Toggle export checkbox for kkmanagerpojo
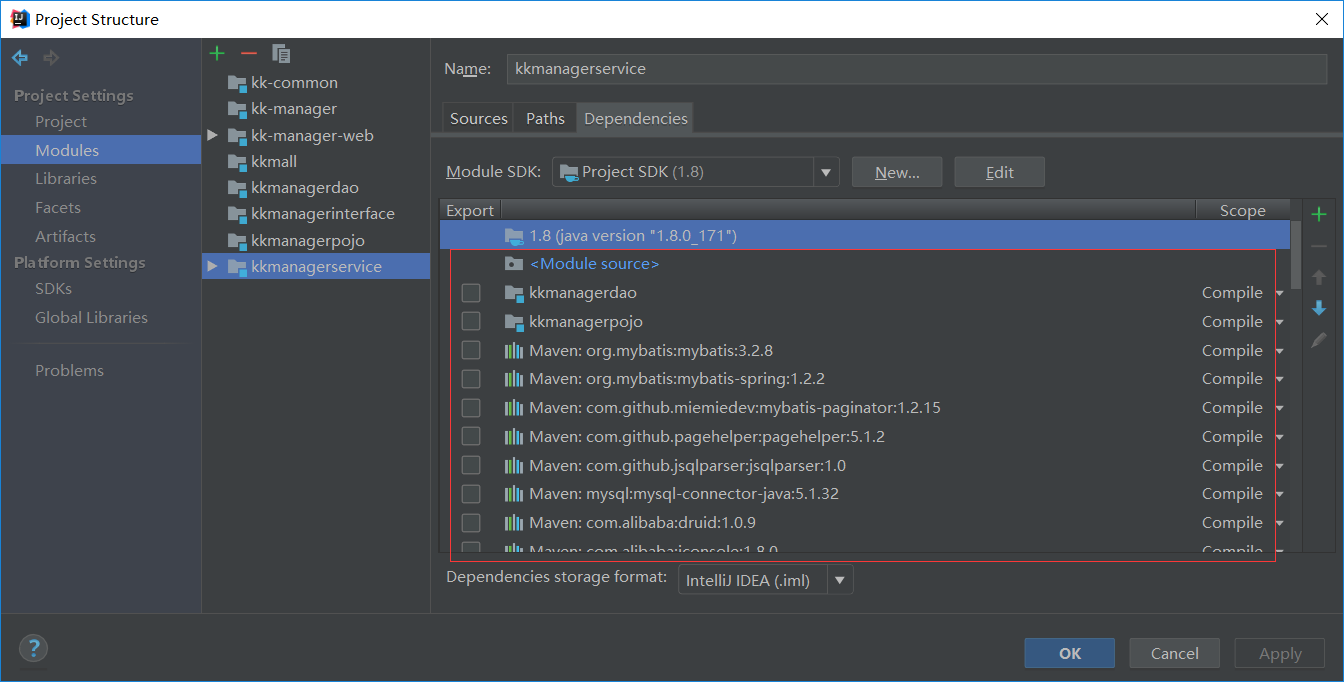This screenshot has width=1344, height=682. pyautogui.click(x=471, y=322)
